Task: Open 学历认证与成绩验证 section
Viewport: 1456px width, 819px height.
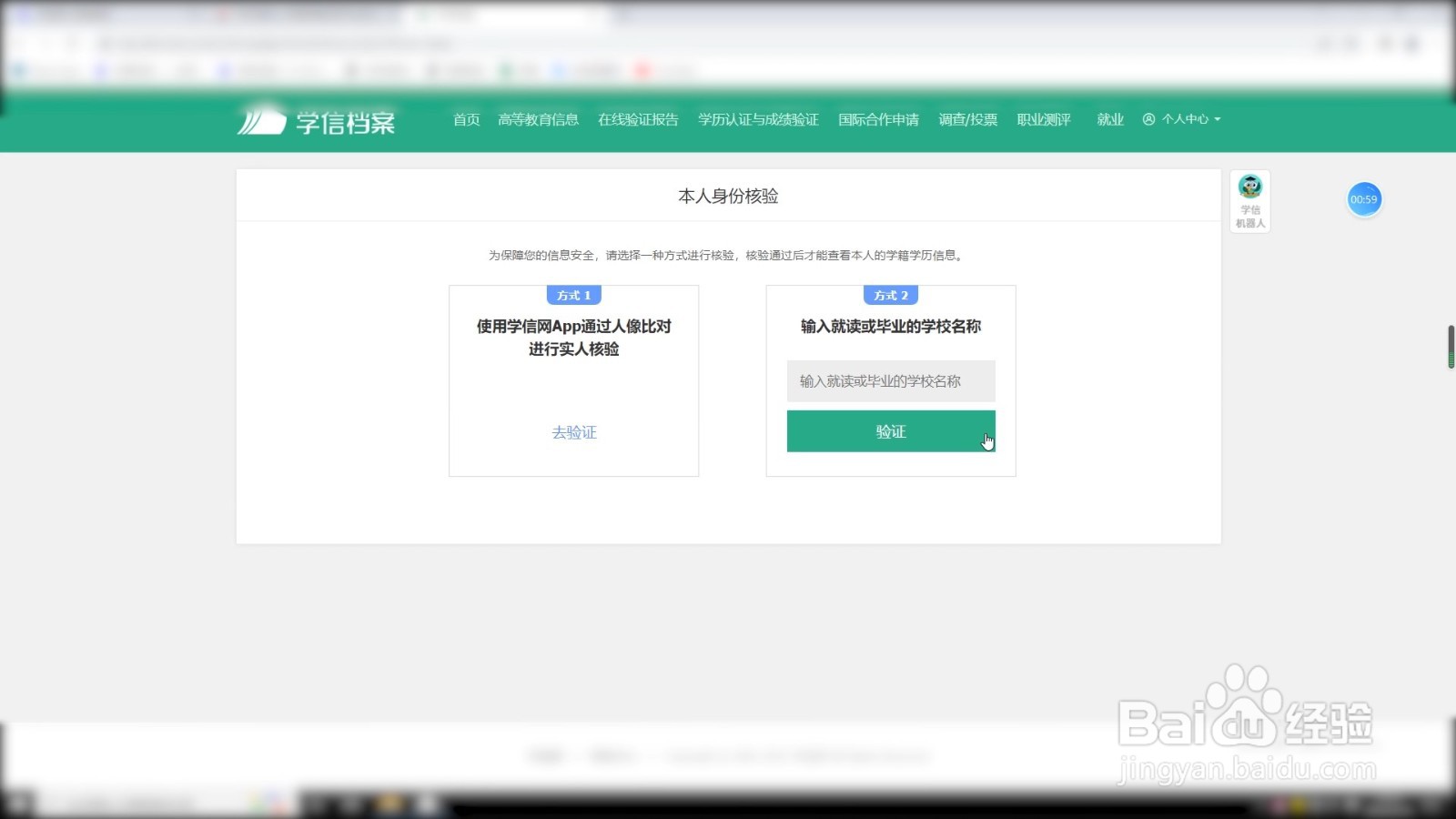Action: pos(758,119)
